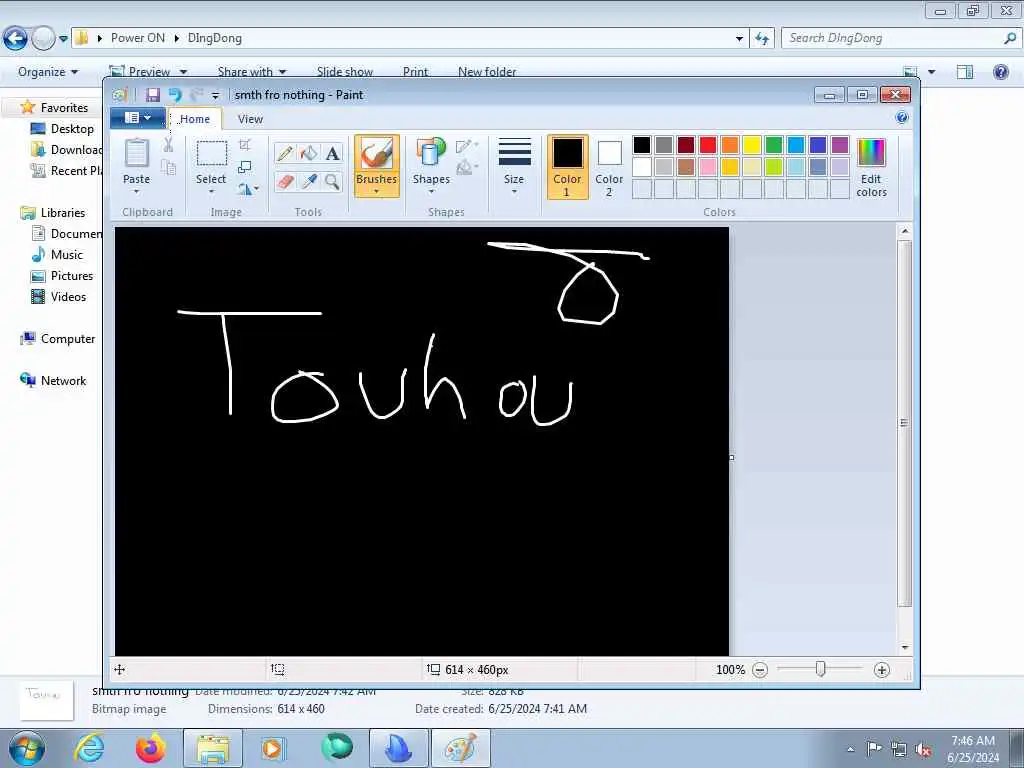Open the Size line thickness dropdown
Image resolution: width=1024 pixels, height=768 pixels.
[x=514, y=166]
